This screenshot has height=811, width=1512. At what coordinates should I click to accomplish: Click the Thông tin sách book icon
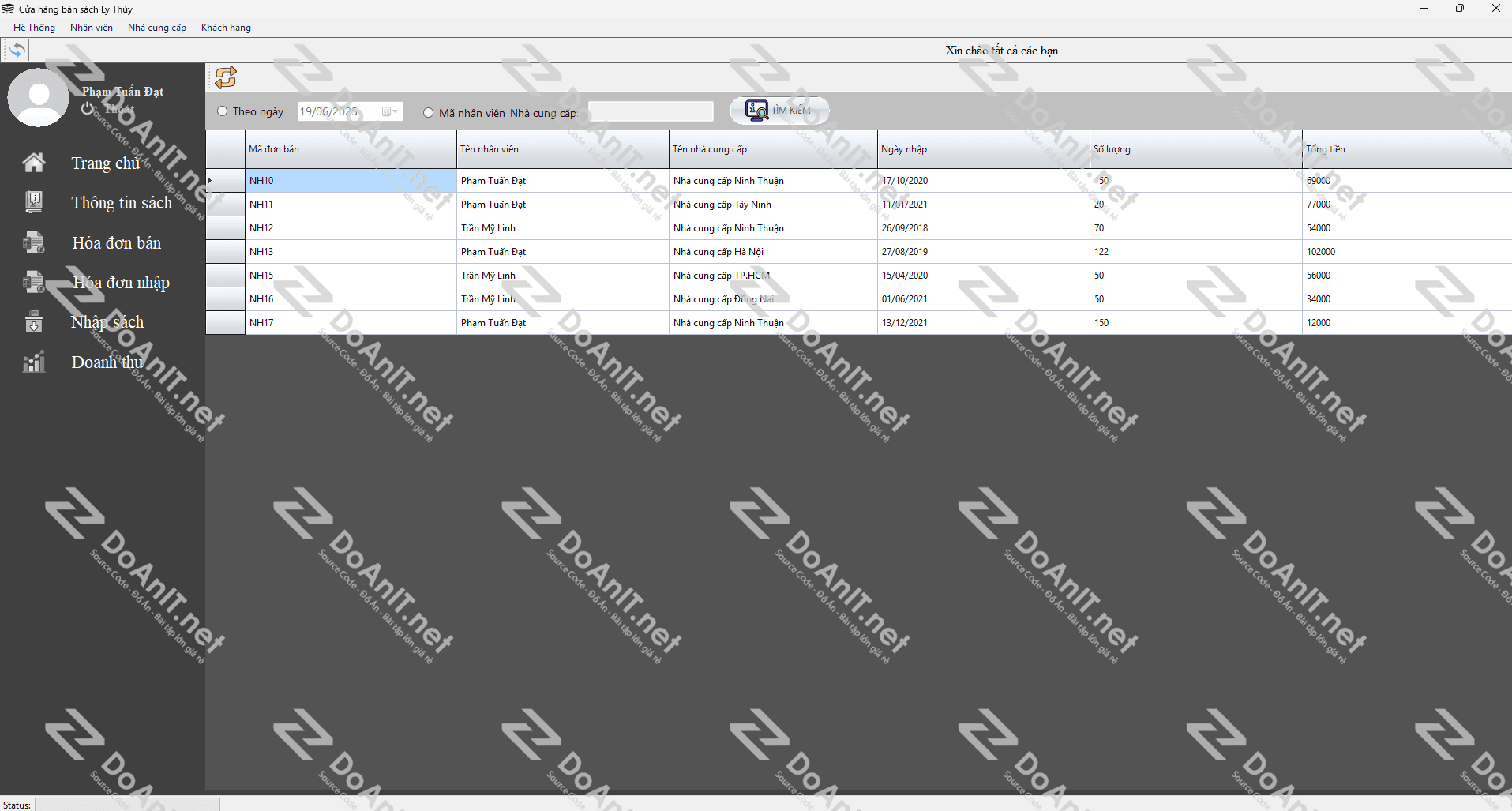point(33,202)
